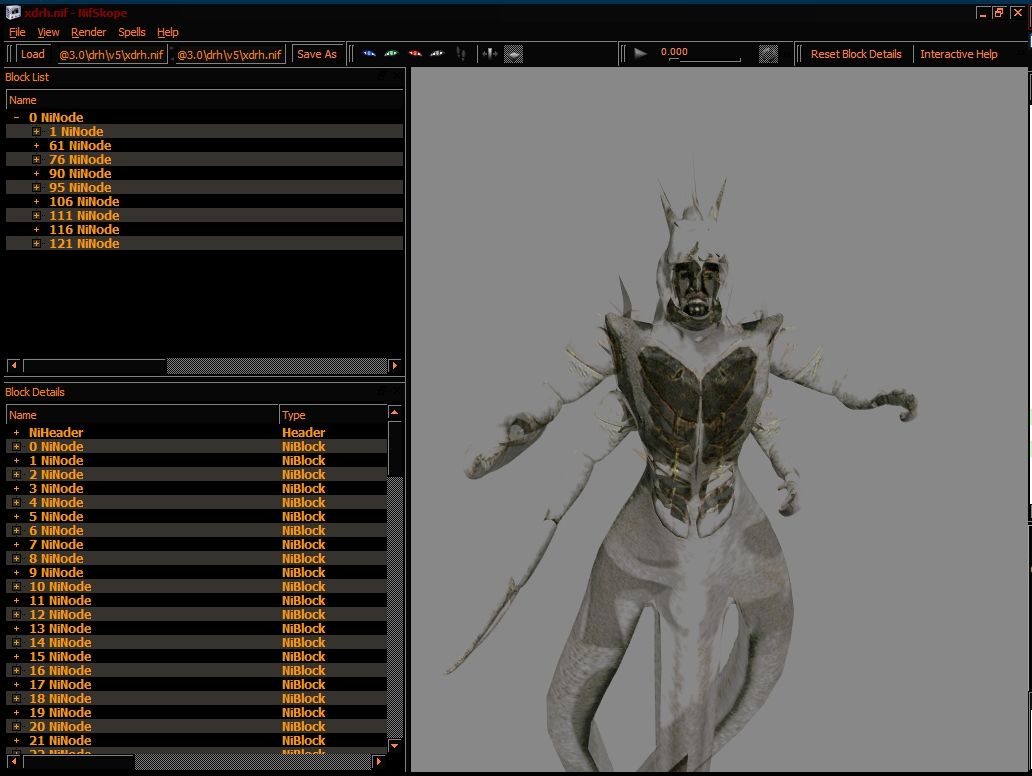Viewport: 1032px width, 776px height.
Task: Click left scroll arrow in Block List
Action: click(x=13, y=365)
